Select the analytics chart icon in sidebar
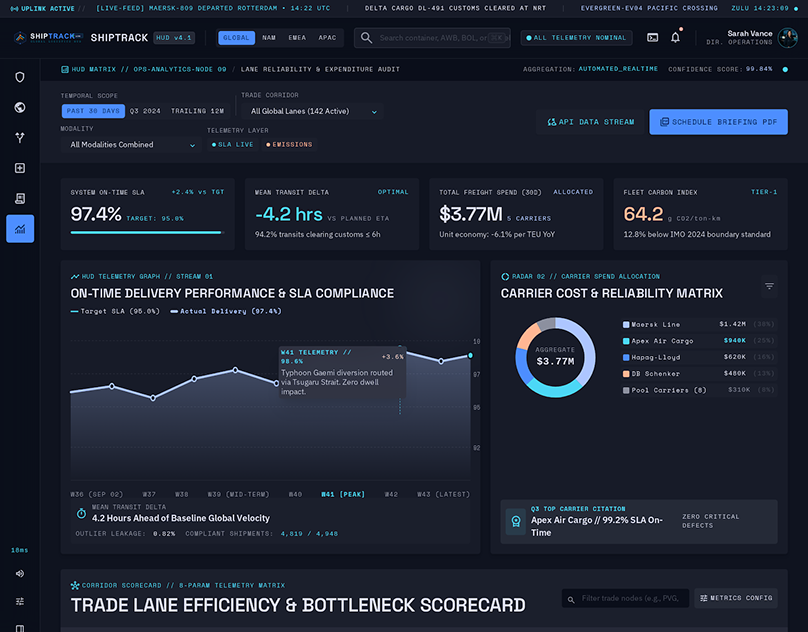The height and width of the screenshot is (632, 808). point(20,228)
